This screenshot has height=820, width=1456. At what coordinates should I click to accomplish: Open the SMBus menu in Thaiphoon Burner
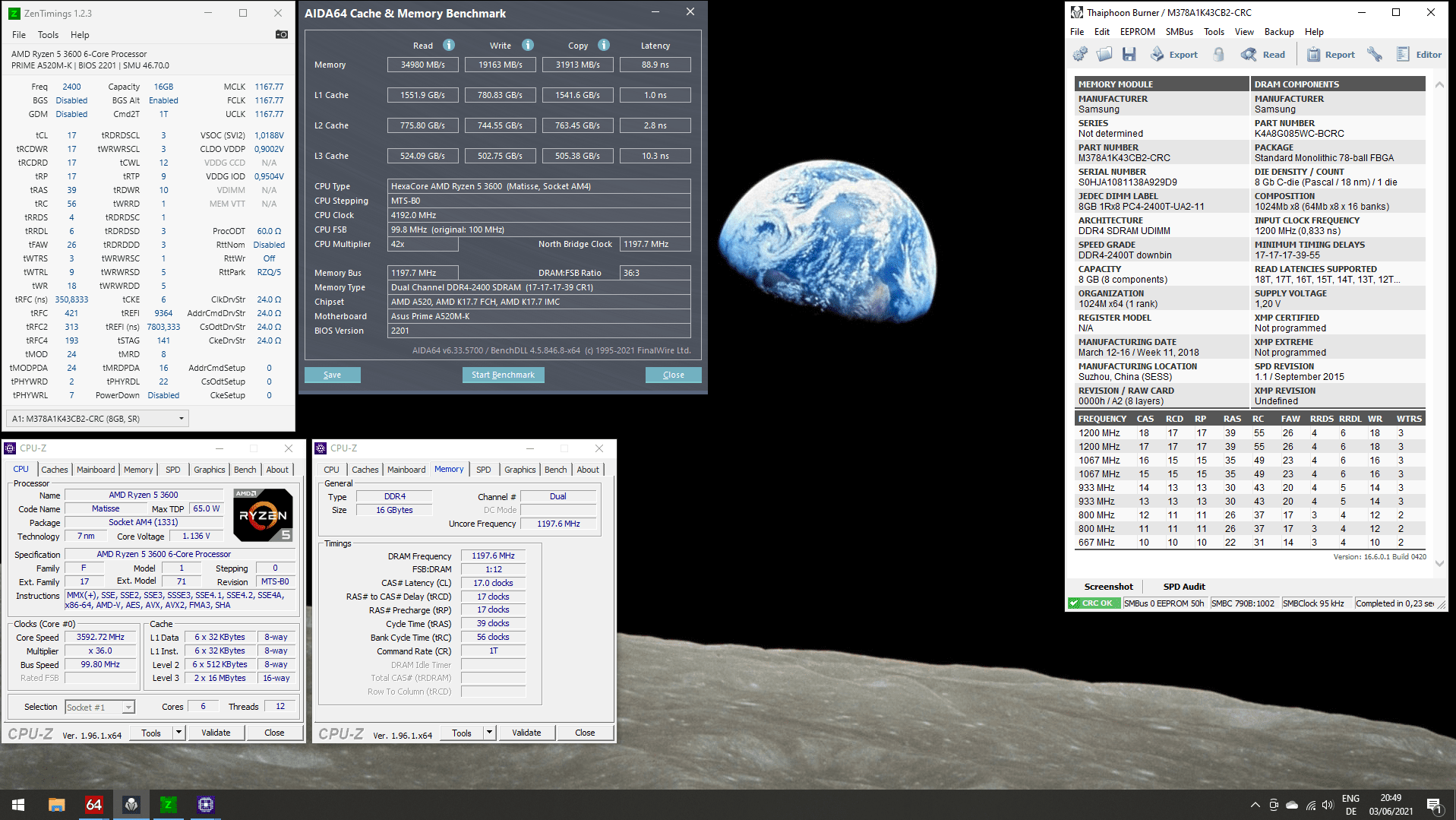coord(1179,32)
